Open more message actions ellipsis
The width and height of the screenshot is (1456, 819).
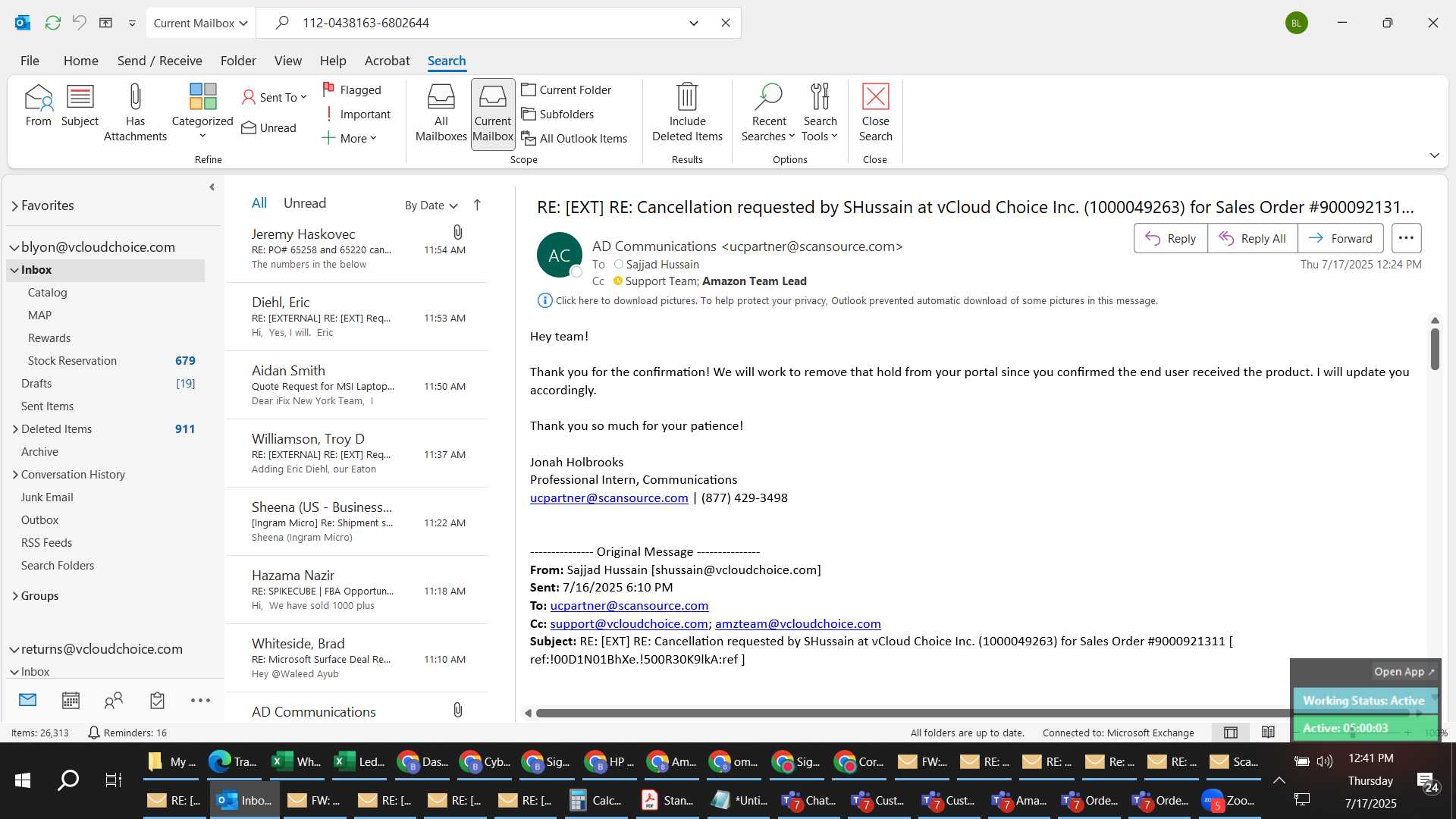coord(1406,238)
